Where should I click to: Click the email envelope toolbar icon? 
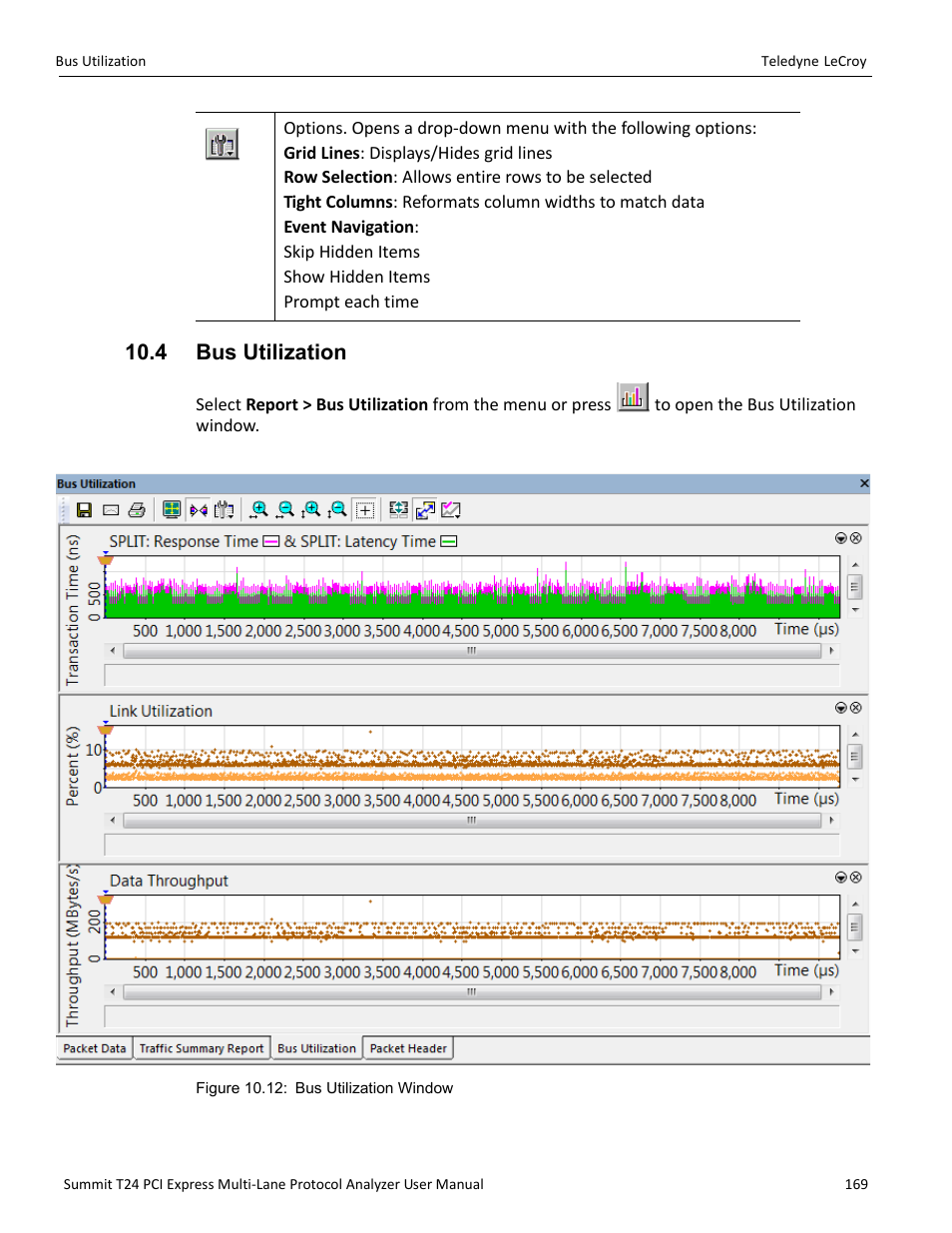pos(111,510)
